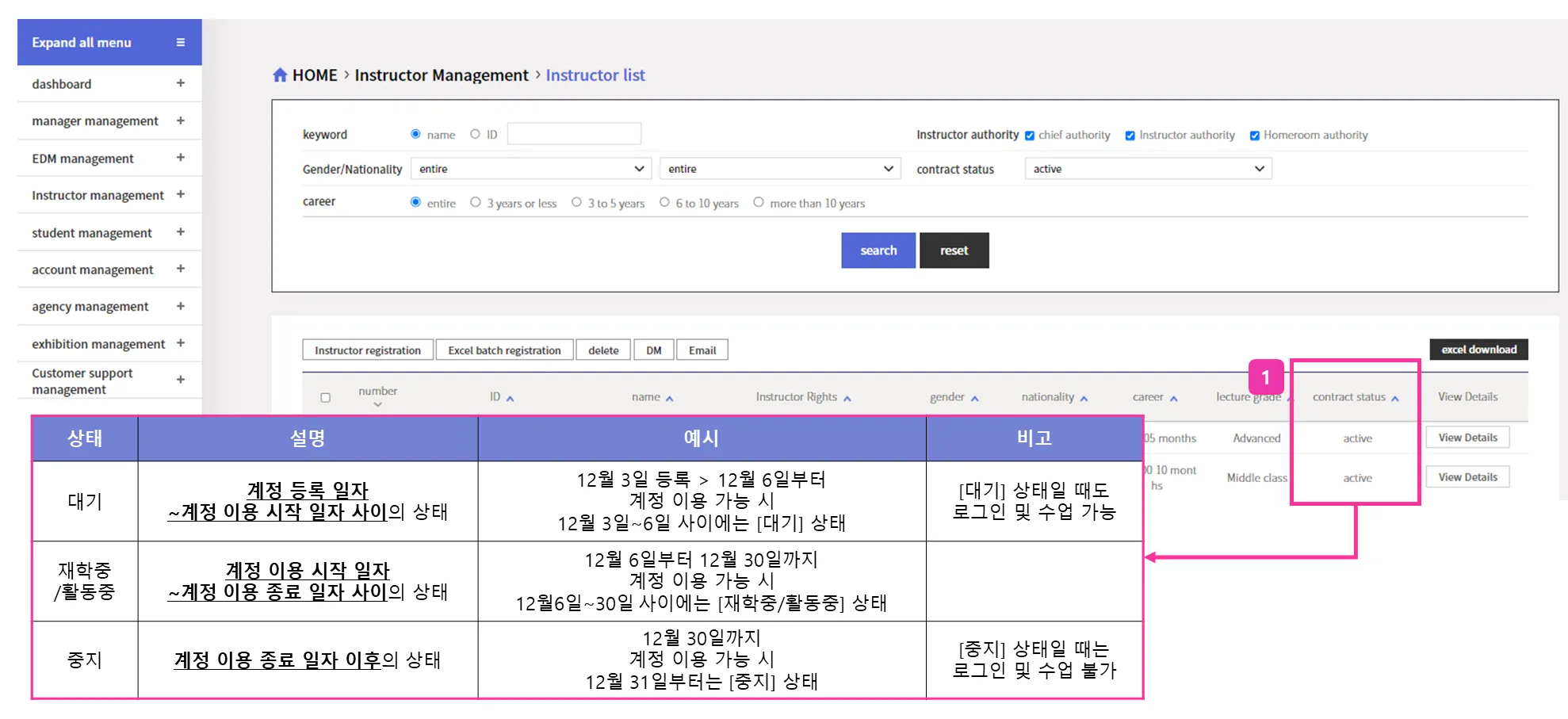Expand Instructor management with plus icon
This screenshot has width=1568, height=719.
[x=181, y=194]
